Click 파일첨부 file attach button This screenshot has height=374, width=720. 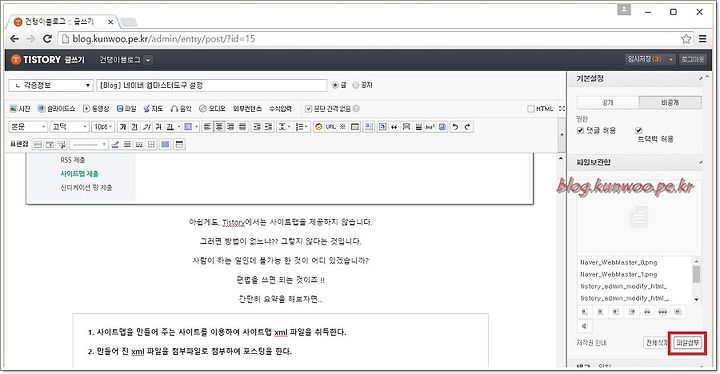click(x=687, y=343)
